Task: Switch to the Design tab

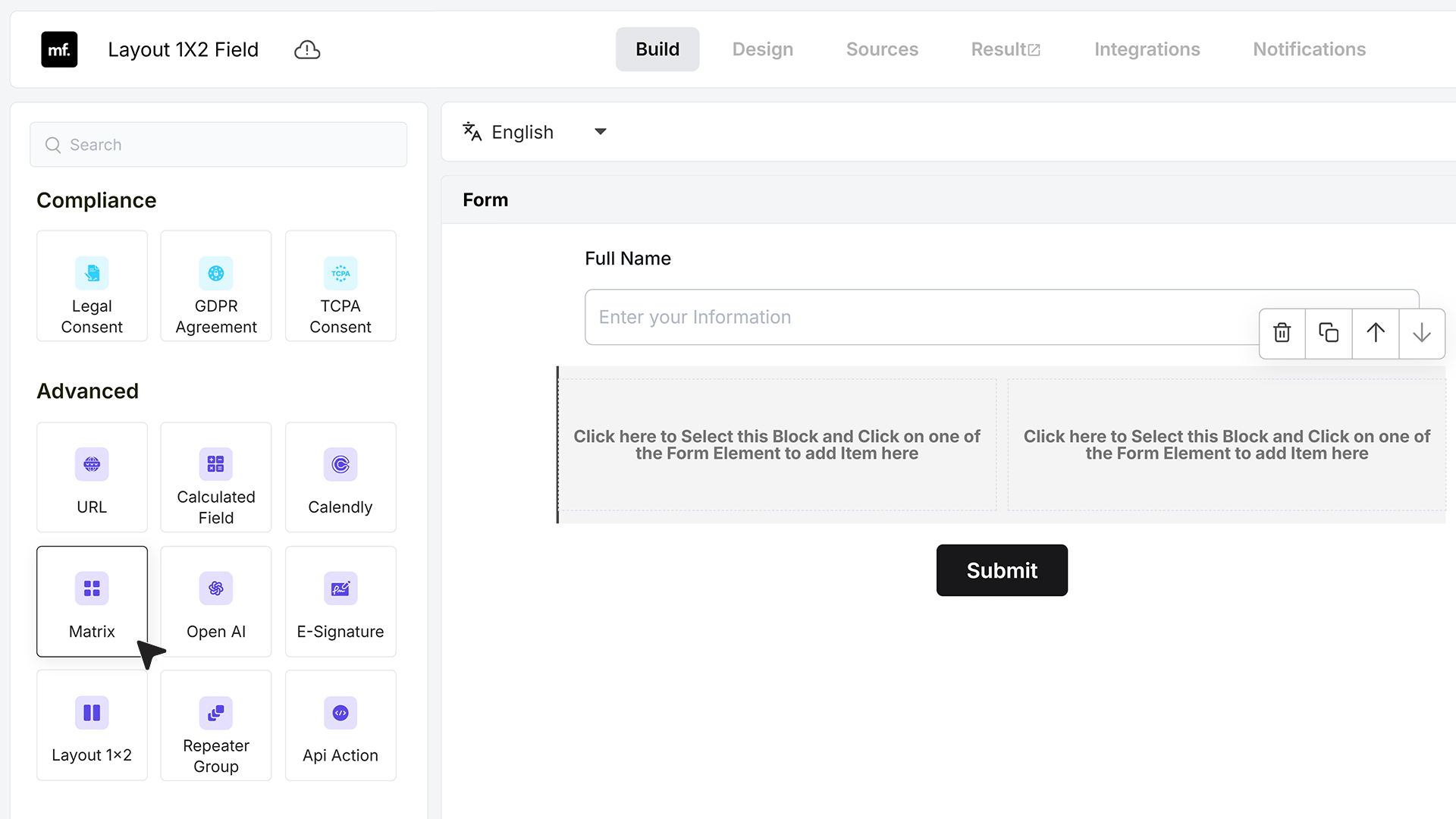Action: pyautogui.click(x=762, y=49)
